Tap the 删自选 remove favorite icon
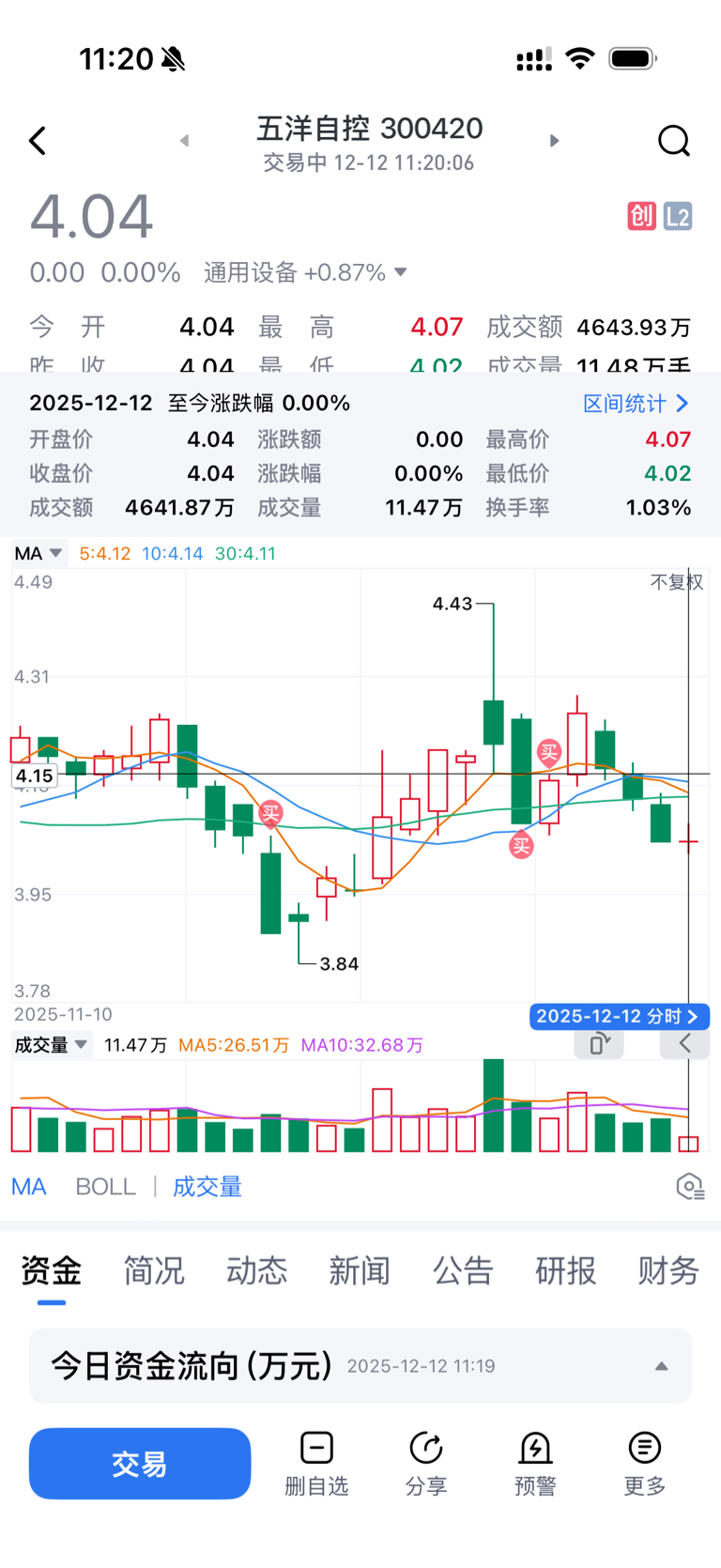 (x=316, y=1448)
